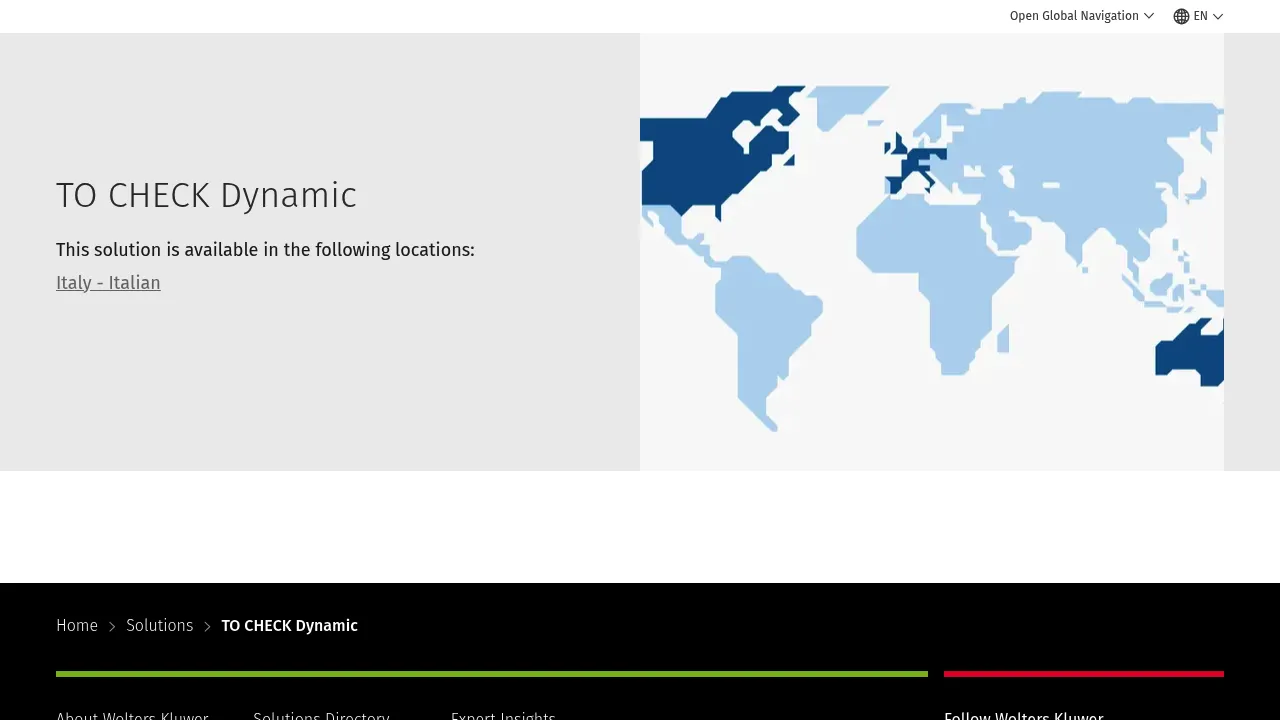Click the TO CHECK Dynamic page heading
The width and height of the screenshot is (1280, 720).
click(206, 195)
